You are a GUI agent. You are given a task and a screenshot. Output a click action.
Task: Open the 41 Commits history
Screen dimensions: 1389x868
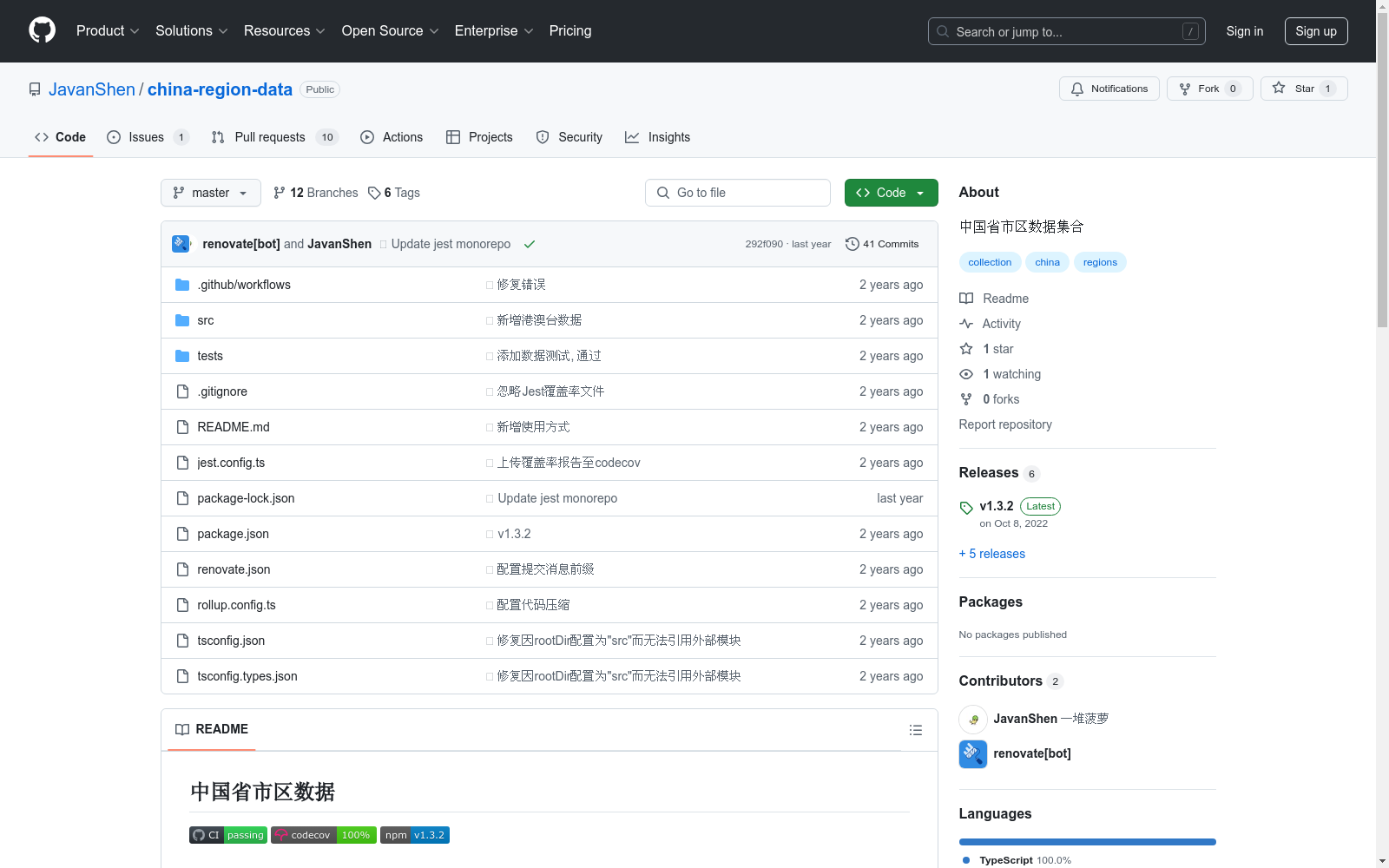click(882, 244)
